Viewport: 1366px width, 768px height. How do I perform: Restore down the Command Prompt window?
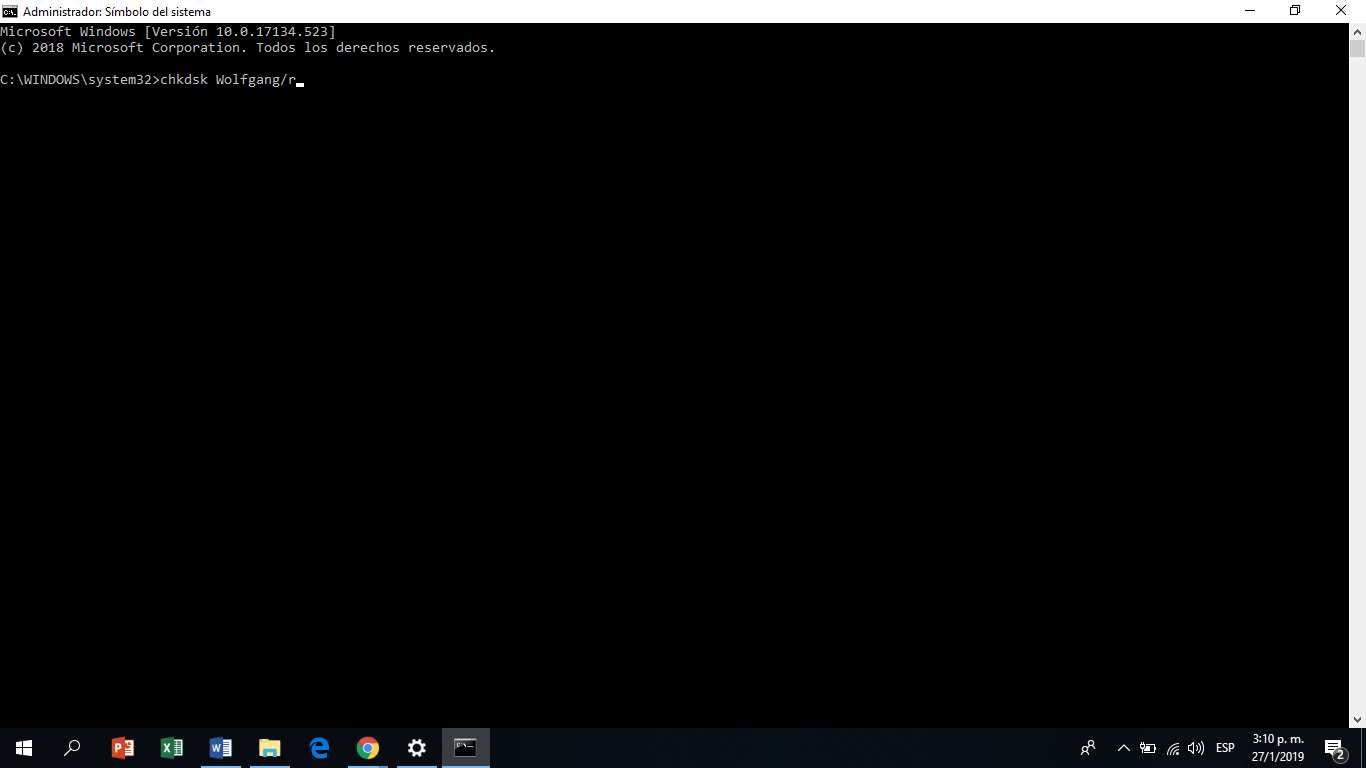[1296, 11]
